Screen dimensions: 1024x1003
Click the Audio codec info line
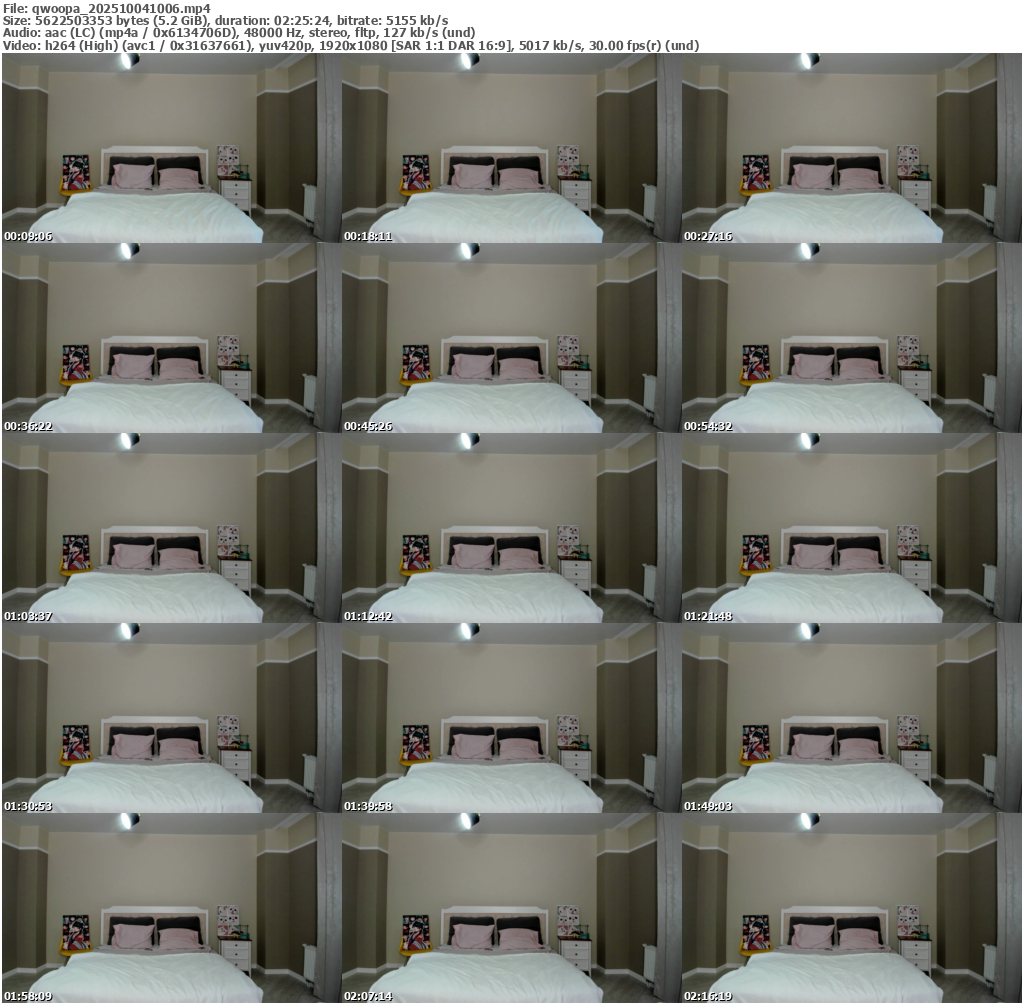click(x=238, y=33)
